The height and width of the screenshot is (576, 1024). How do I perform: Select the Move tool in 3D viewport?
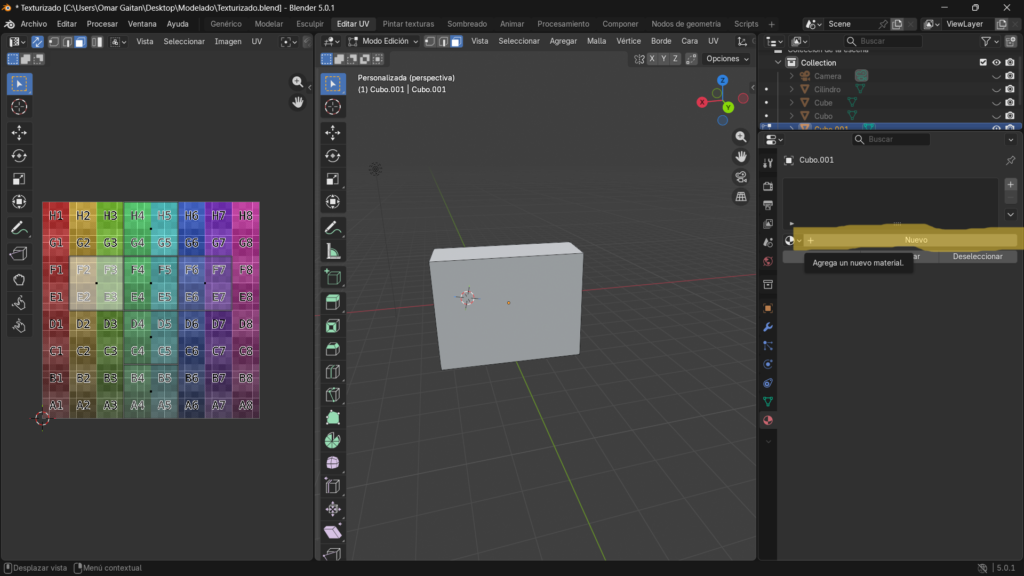click(x=333, y=132)
